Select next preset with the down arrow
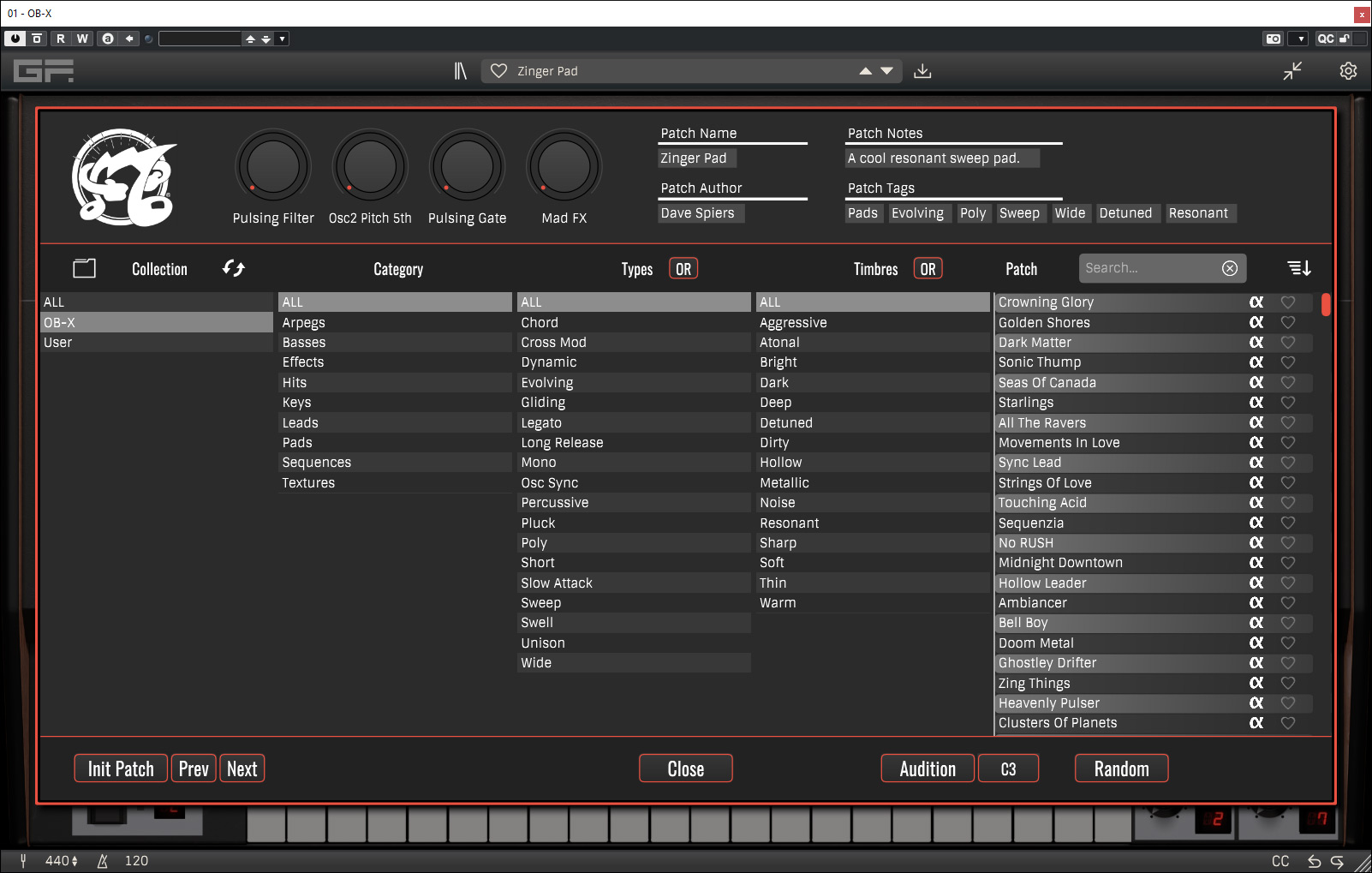This screenshot has width=1372, height=873. tap(887, 71)
